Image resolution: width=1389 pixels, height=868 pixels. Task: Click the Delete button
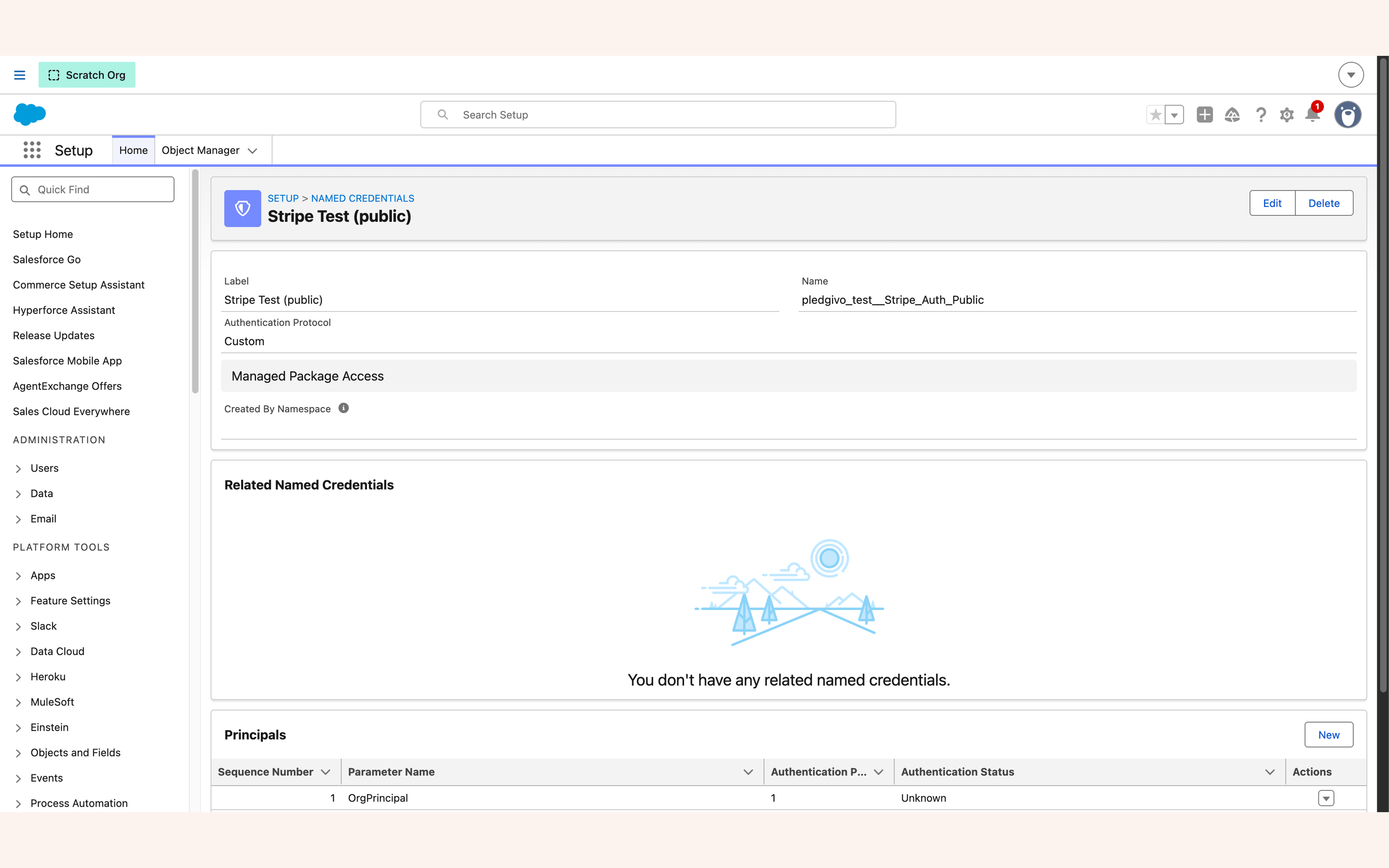tap(1323, 203)
